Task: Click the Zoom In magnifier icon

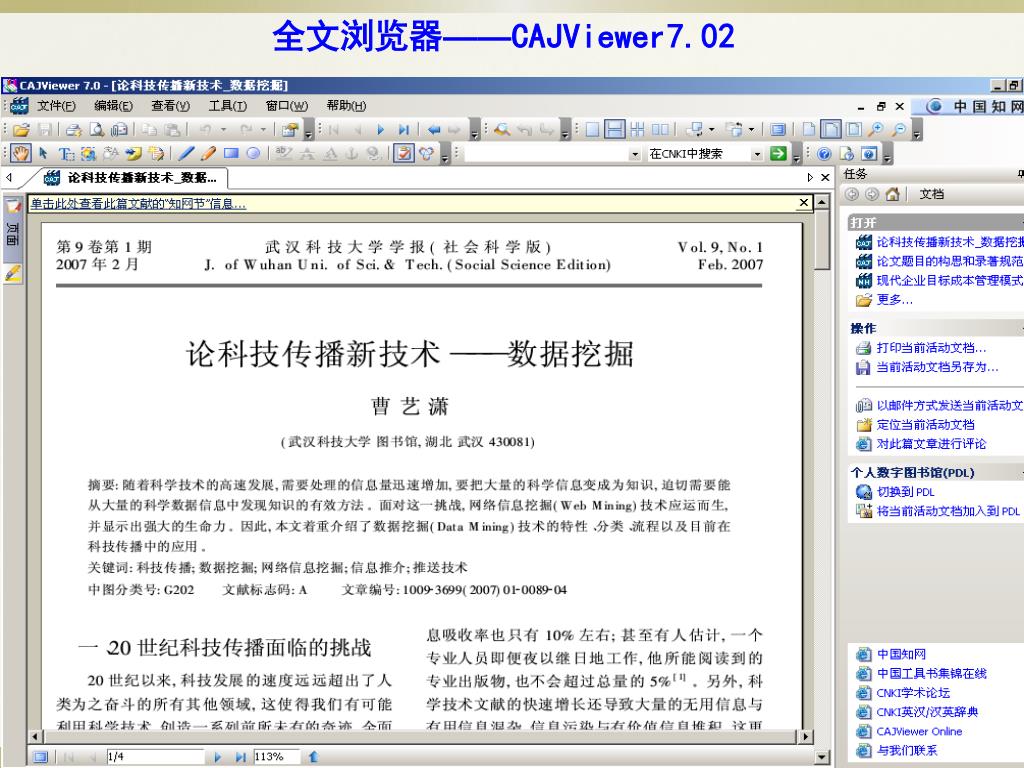Action: tap(875, 129)
